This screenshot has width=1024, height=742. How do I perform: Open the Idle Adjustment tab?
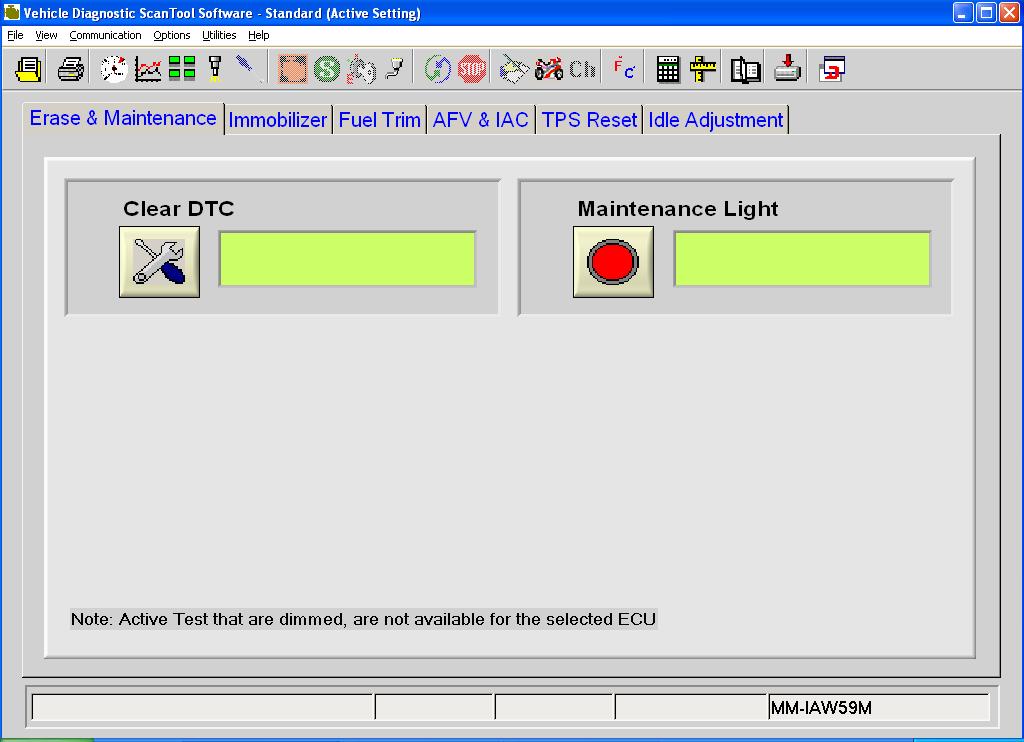[715, 120]
